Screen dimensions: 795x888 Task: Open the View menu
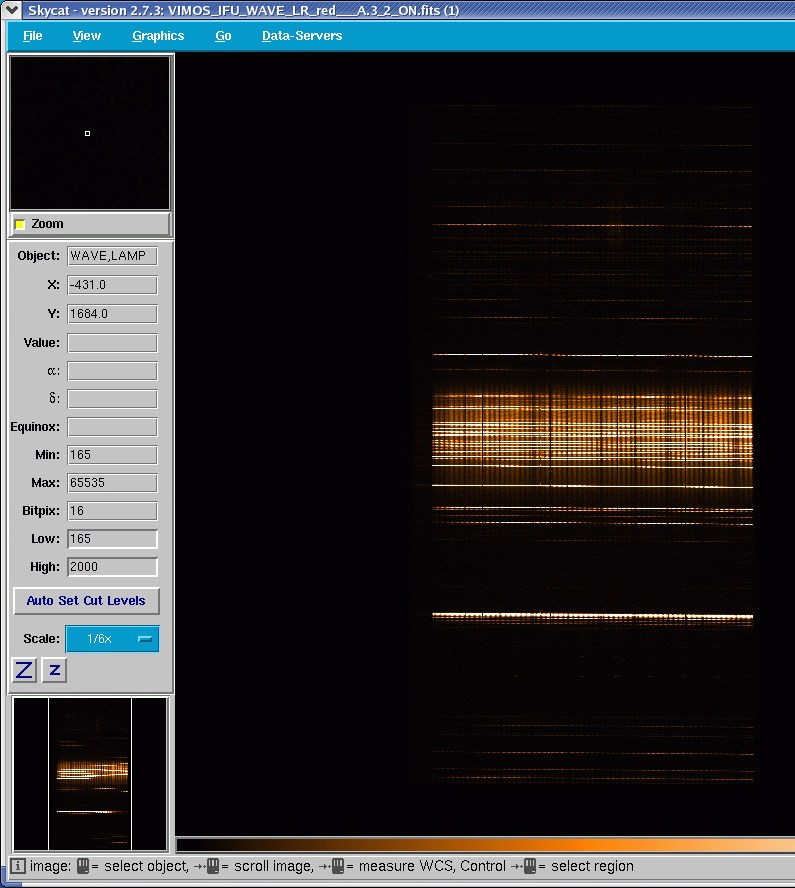[87, 36]
